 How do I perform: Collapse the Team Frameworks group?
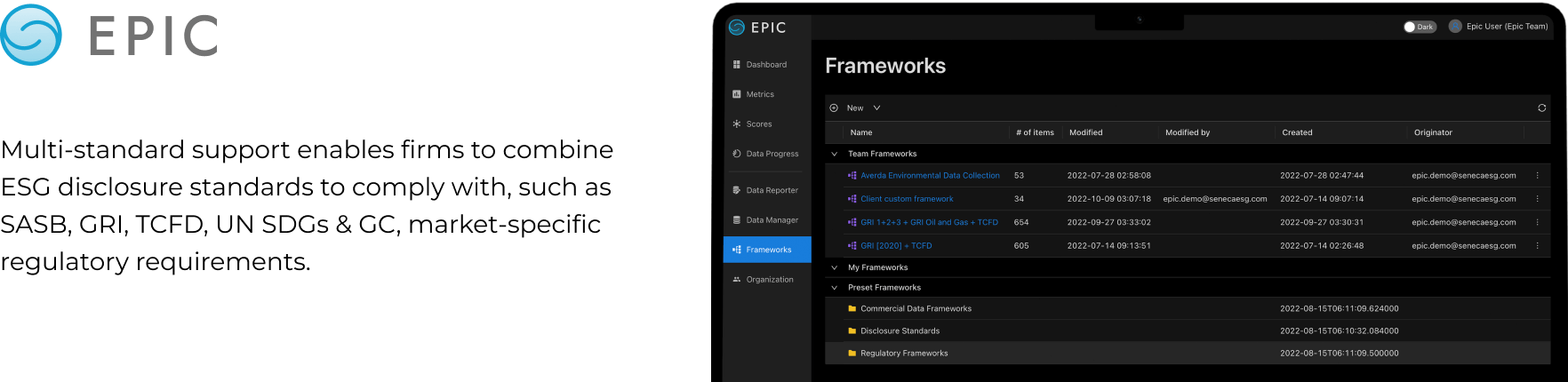point(834,155)
